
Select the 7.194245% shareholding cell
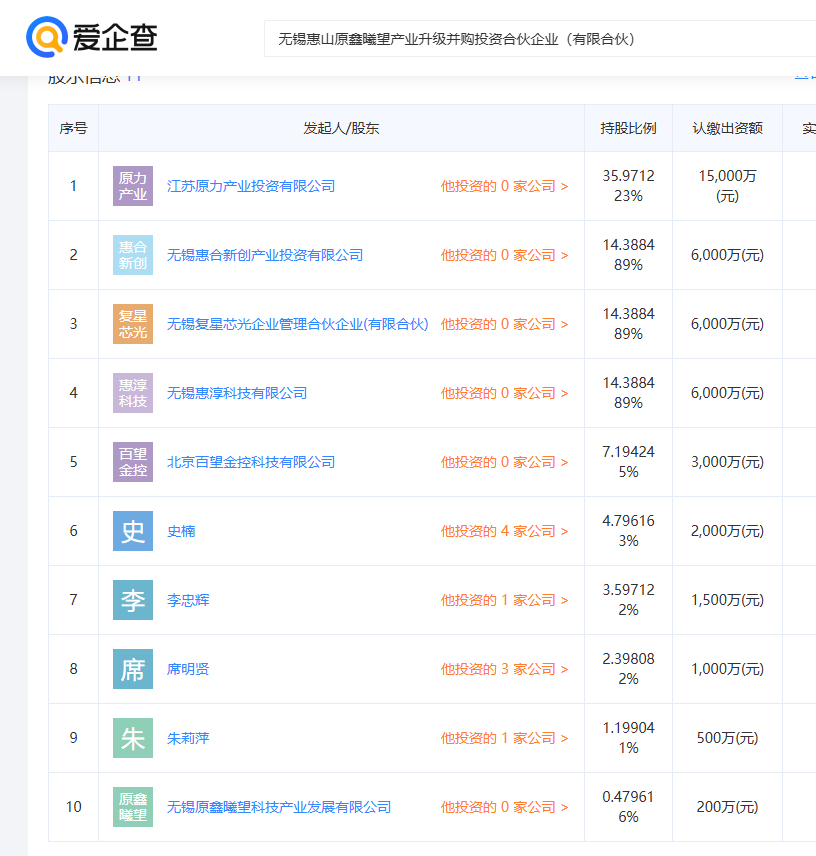628,462
